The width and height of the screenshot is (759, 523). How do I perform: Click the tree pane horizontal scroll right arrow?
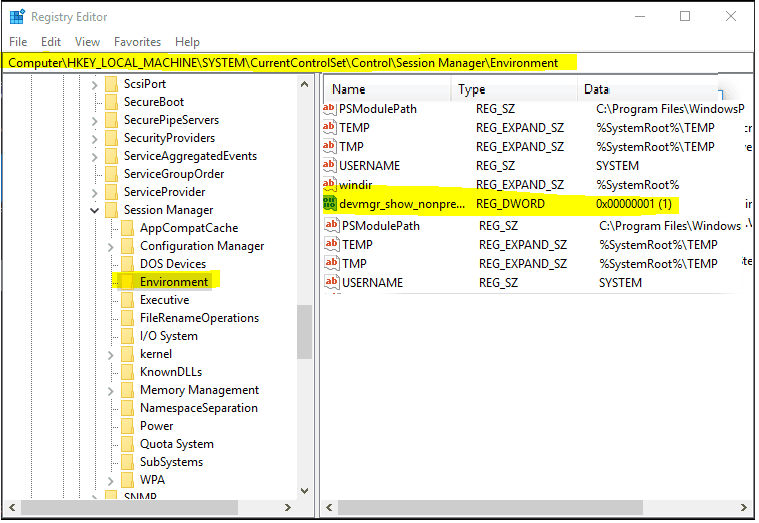click(288, 508)
